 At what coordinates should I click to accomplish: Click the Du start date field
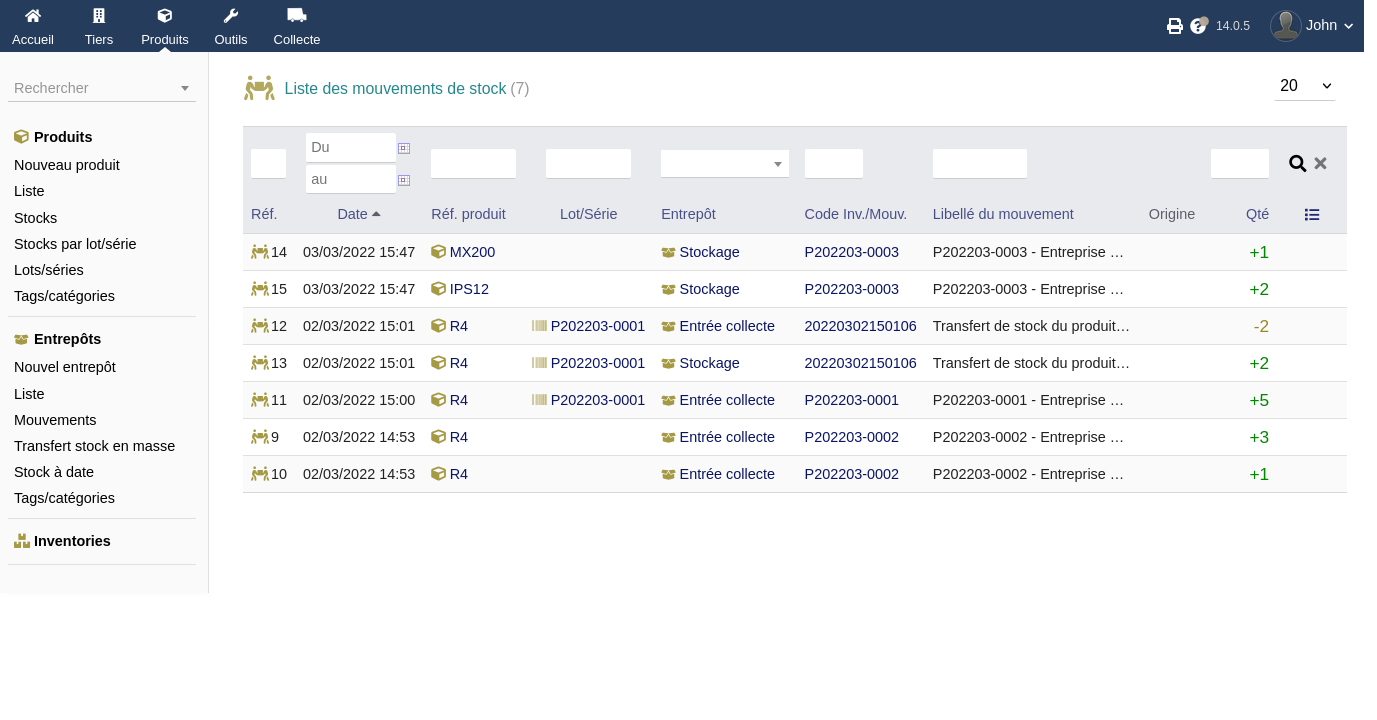[351, 147]
